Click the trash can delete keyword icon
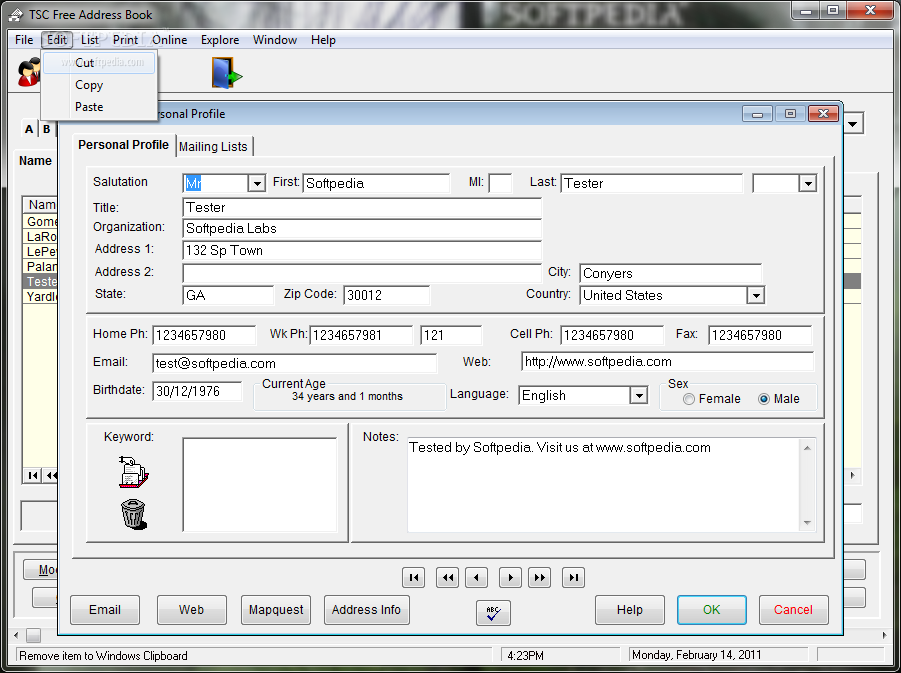This screenshot has width=901, height=673. tap(133, 514)
